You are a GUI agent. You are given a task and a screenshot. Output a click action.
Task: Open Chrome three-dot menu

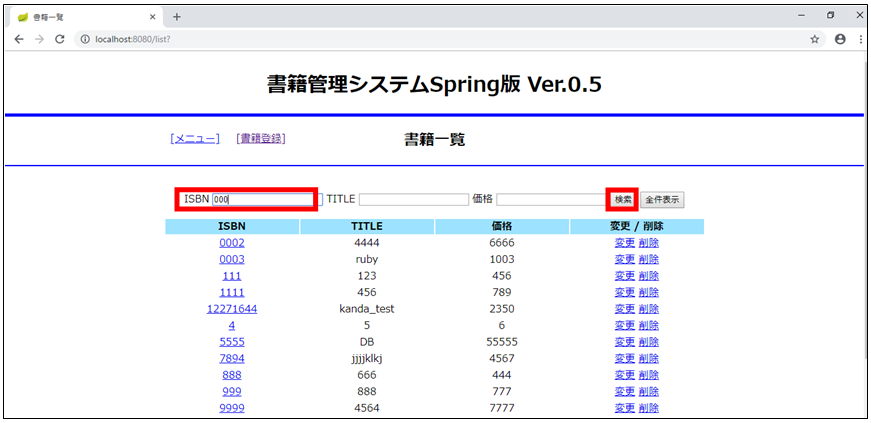point(858,39)
